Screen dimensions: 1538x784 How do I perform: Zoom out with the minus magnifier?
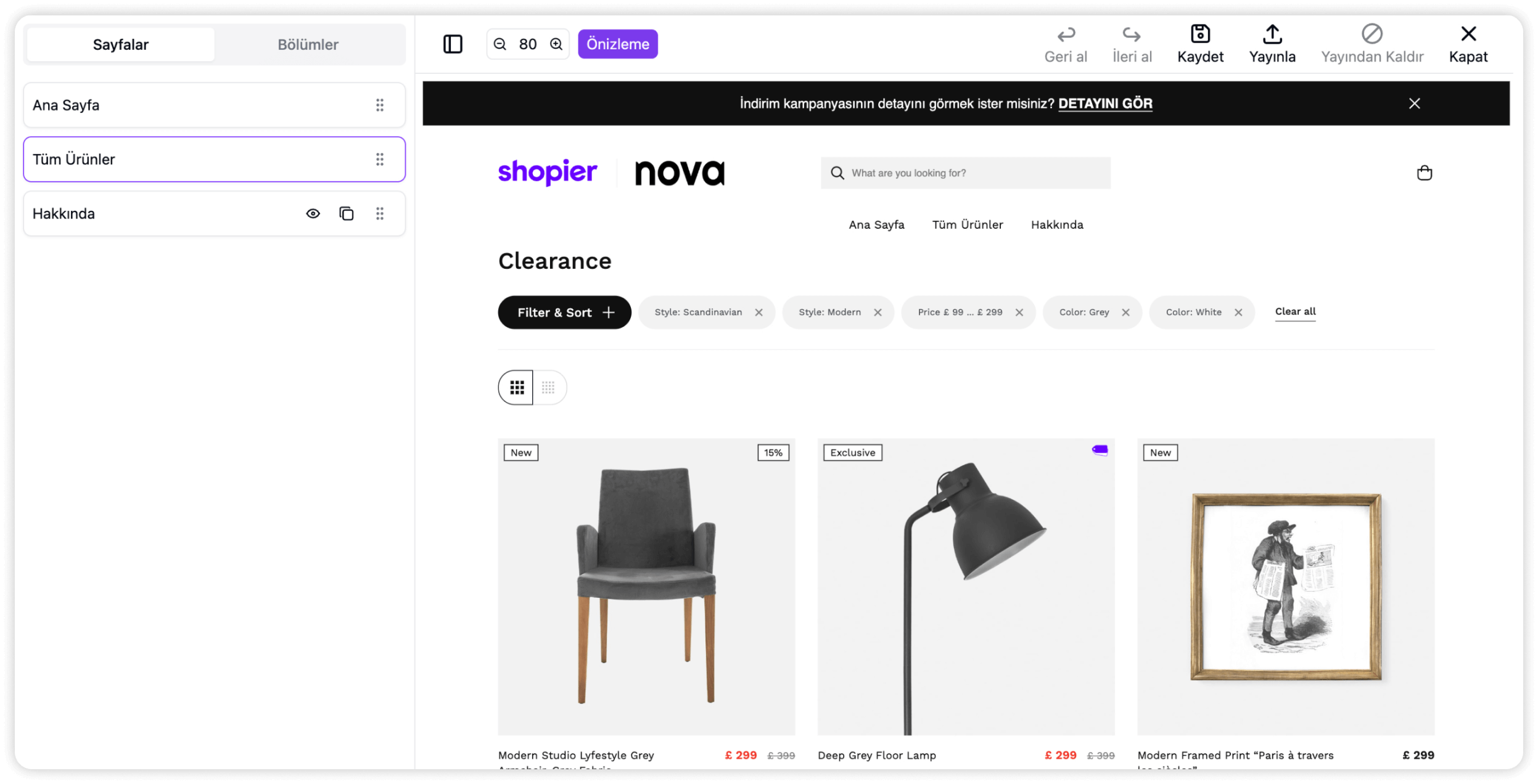(500, 44)
